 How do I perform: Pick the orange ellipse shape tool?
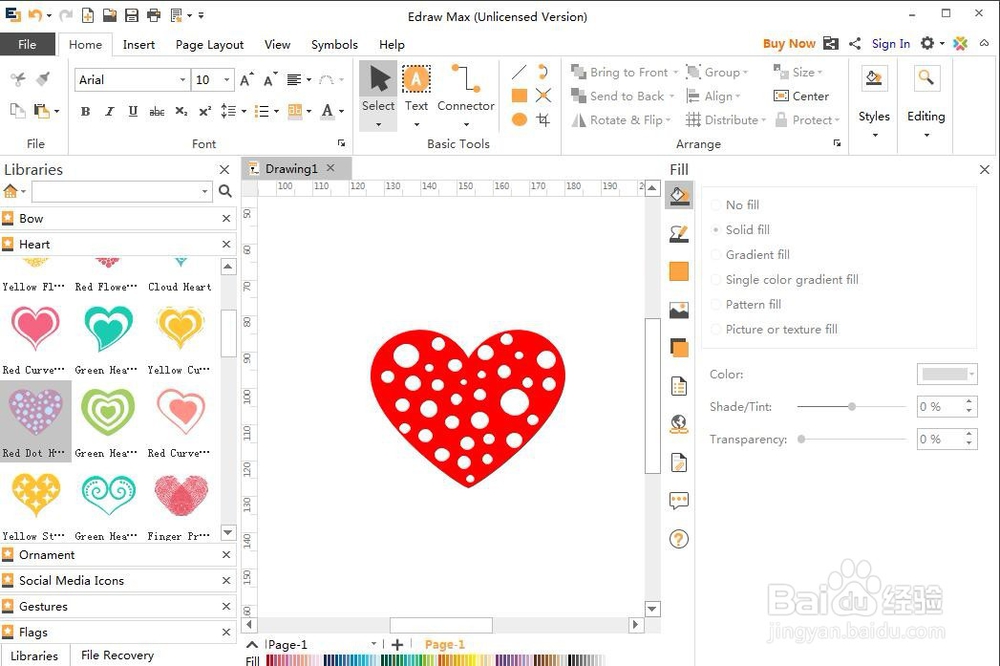(x=519, y=119)
